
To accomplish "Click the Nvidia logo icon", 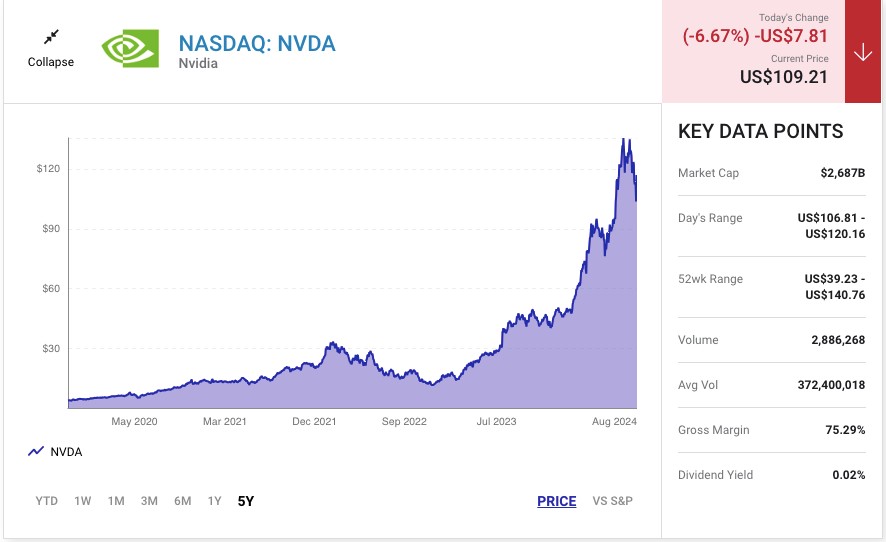I will [130, 47].
